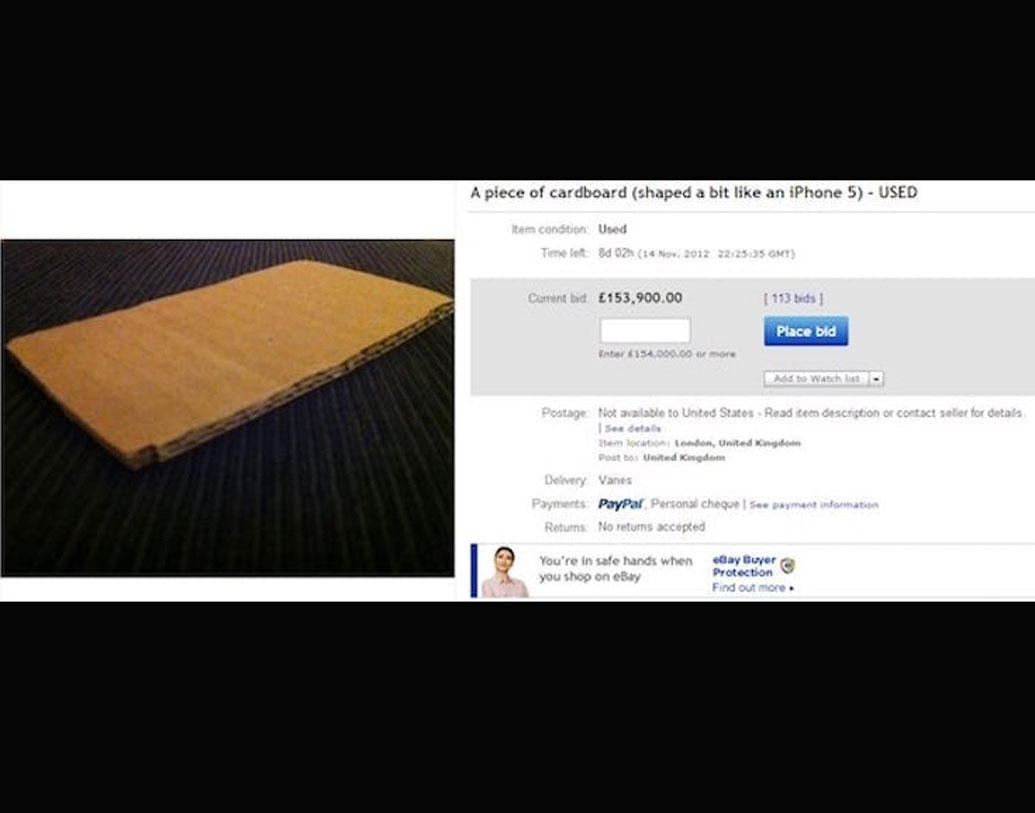Click the time left end date text
Screen dimensions: 1035x813
coord(716,253)
